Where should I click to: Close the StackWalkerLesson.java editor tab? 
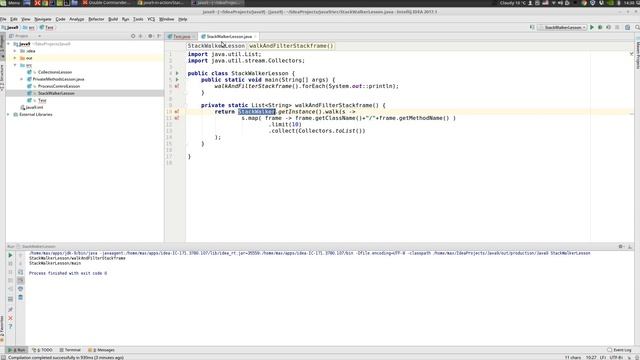(256, 36)
